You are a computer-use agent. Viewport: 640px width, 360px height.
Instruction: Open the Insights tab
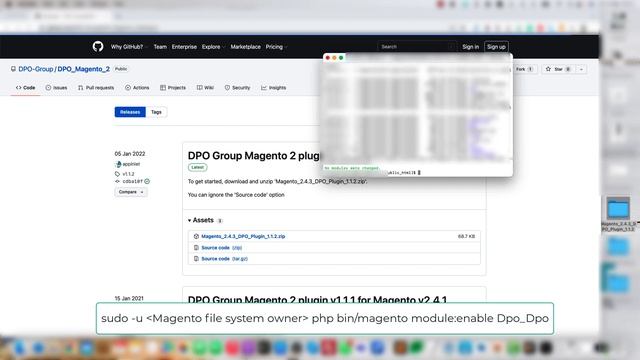point(273,88)
